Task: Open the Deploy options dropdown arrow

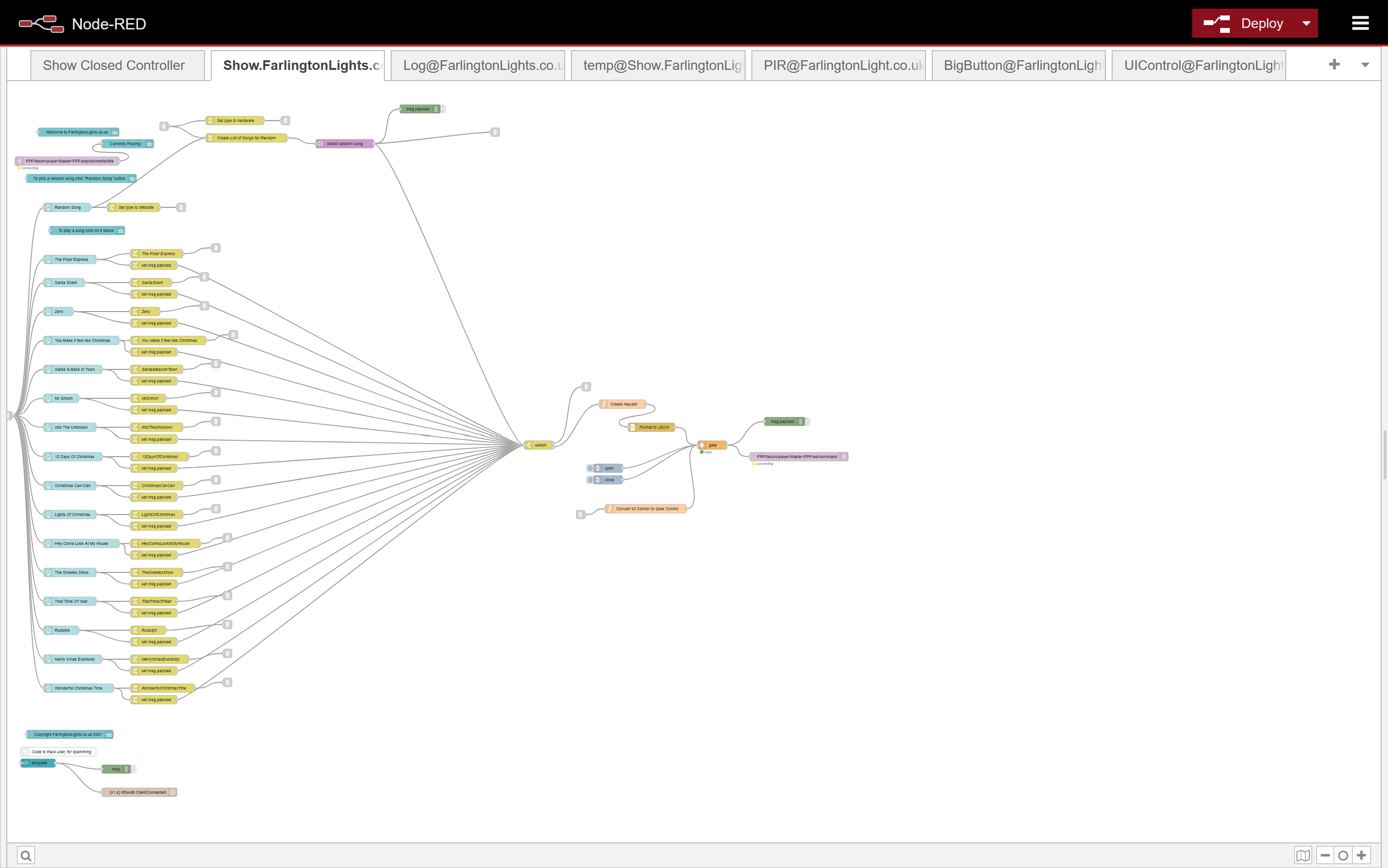Action: [x=1306, y=24]
